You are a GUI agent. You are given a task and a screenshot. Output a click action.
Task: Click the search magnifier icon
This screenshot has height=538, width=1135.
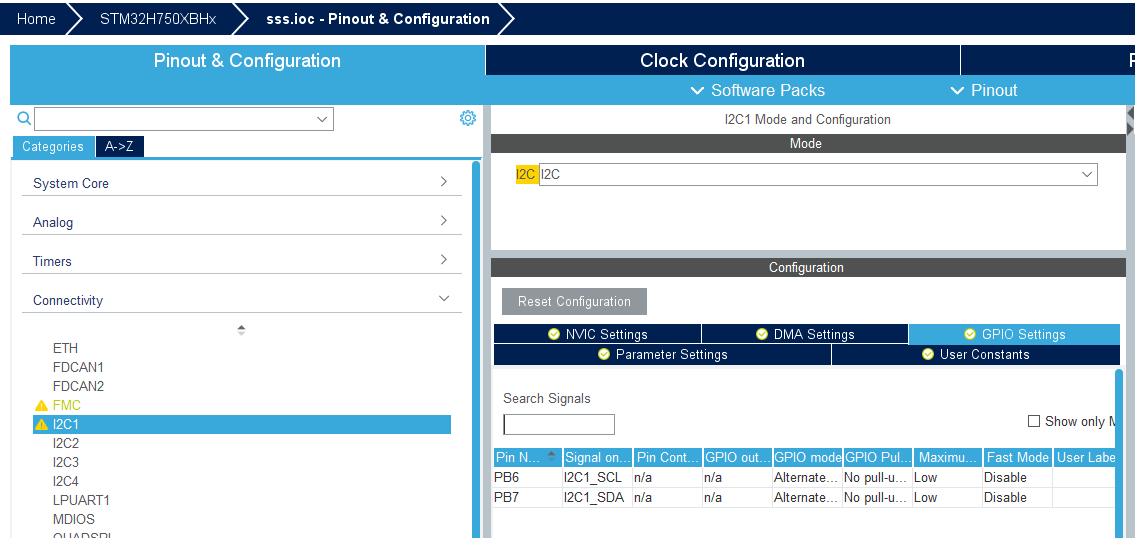point(24,118)
